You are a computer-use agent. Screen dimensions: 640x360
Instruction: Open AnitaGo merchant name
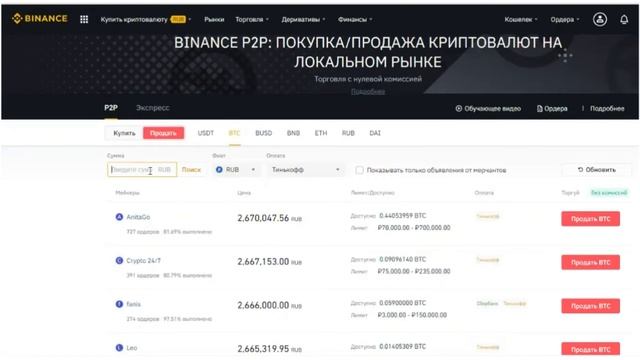click(x=138, y=217)
